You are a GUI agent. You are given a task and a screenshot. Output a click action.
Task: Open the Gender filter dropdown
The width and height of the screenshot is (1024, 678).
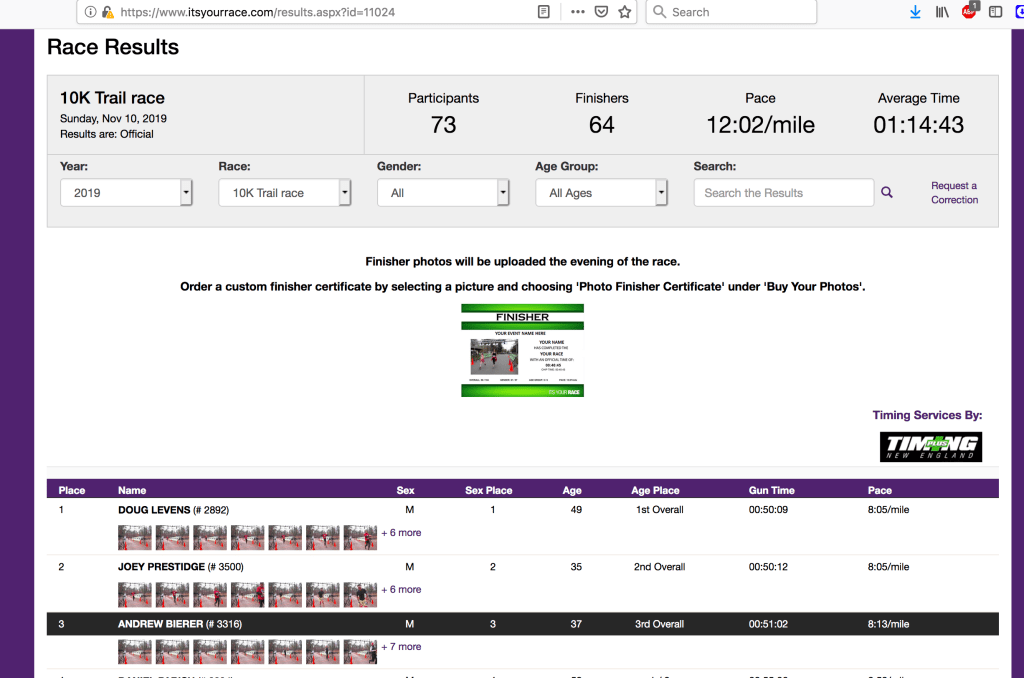[443, 193]
